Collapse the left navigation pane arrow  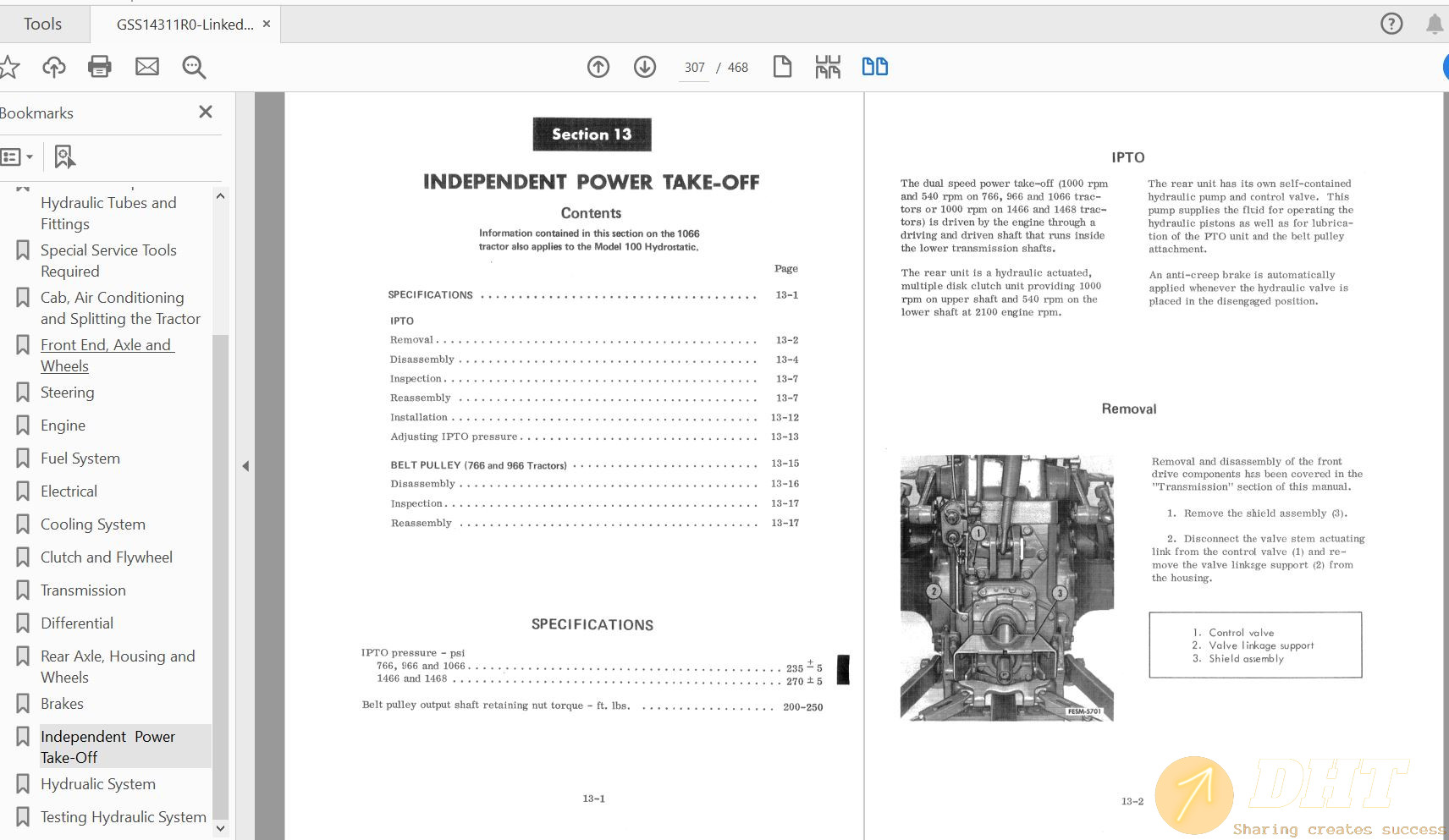(245, 466)
